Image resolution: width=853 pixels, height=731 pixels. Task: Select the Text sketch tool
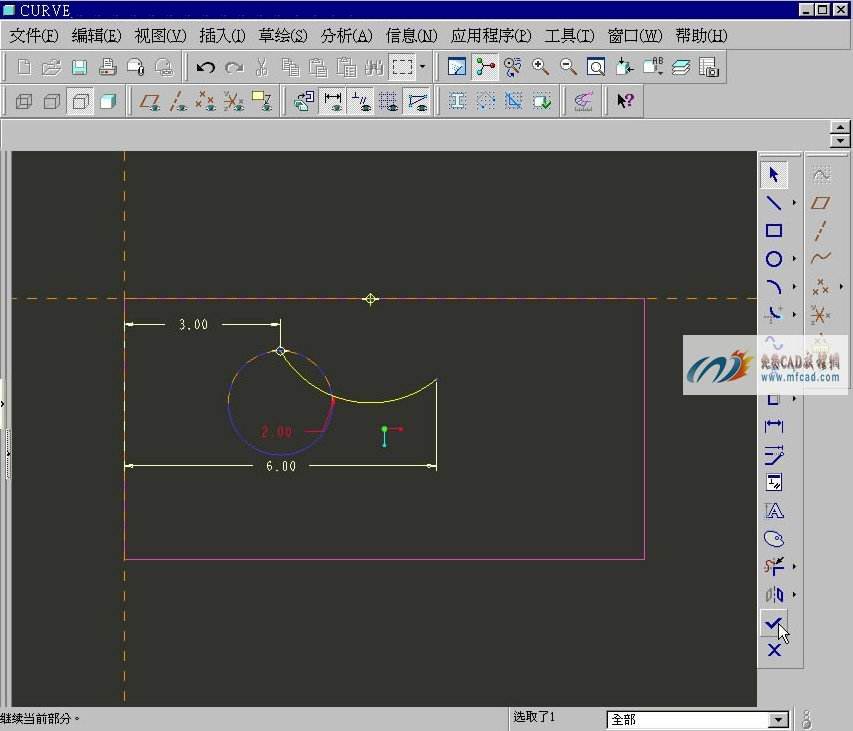(x=773, y=511)
